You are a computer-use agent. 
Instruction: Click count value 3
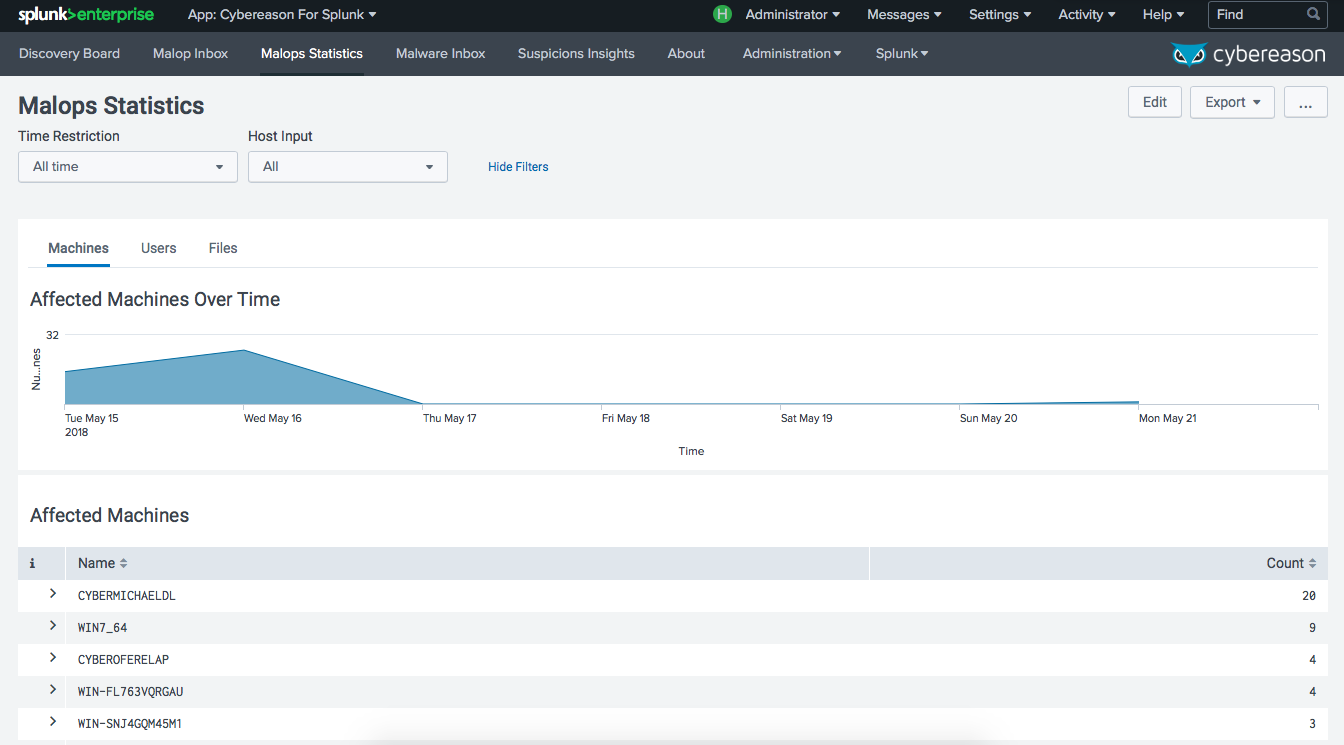tap(1312, 724)
